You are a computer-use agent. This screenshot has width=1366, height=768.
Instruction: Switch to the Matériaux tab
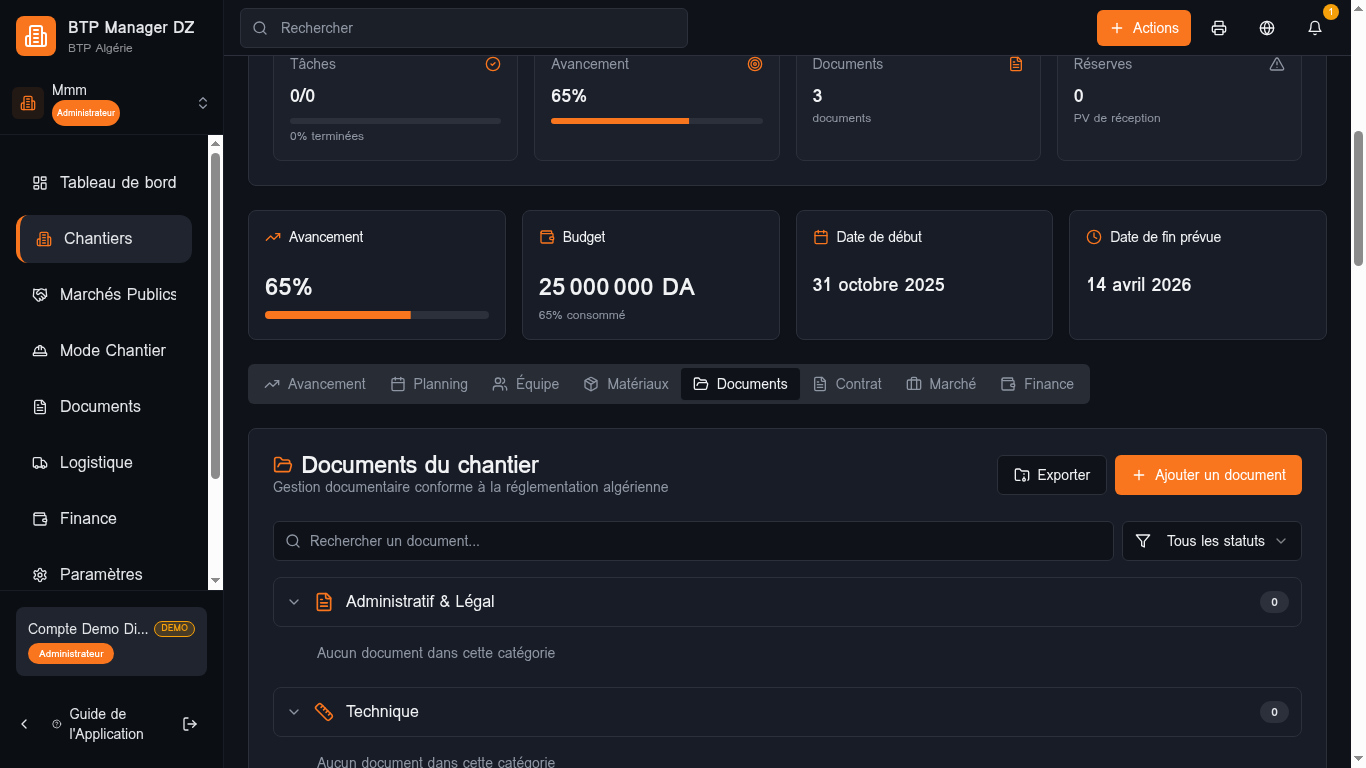(626, 384)
